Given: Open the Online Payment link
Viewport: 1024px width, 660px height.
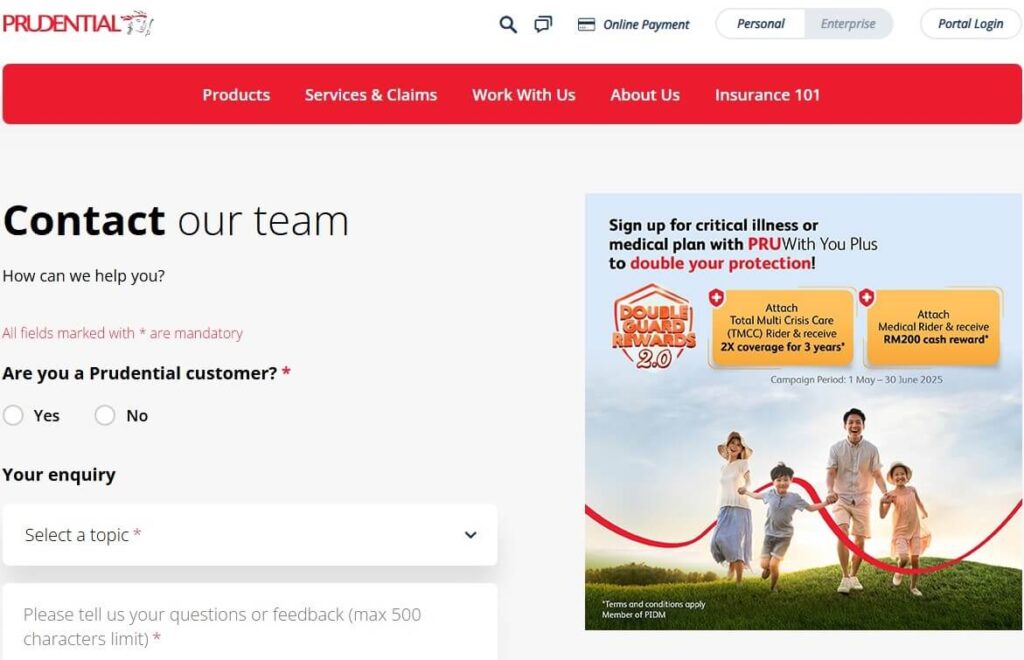Looking at the screenshot, I should 643,23.
